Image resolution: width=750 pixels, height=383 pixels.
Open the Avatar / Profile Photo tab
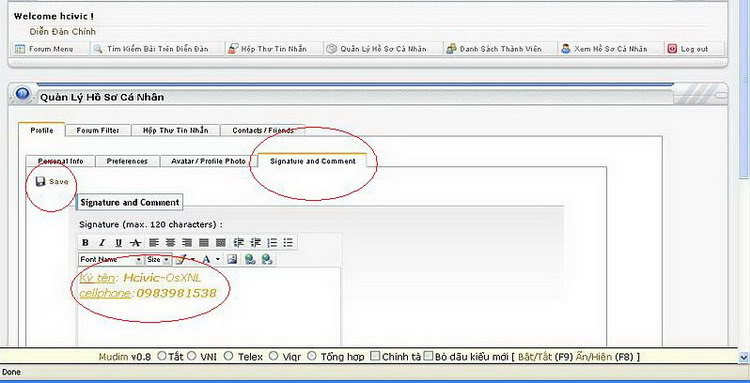pos(208,161)
